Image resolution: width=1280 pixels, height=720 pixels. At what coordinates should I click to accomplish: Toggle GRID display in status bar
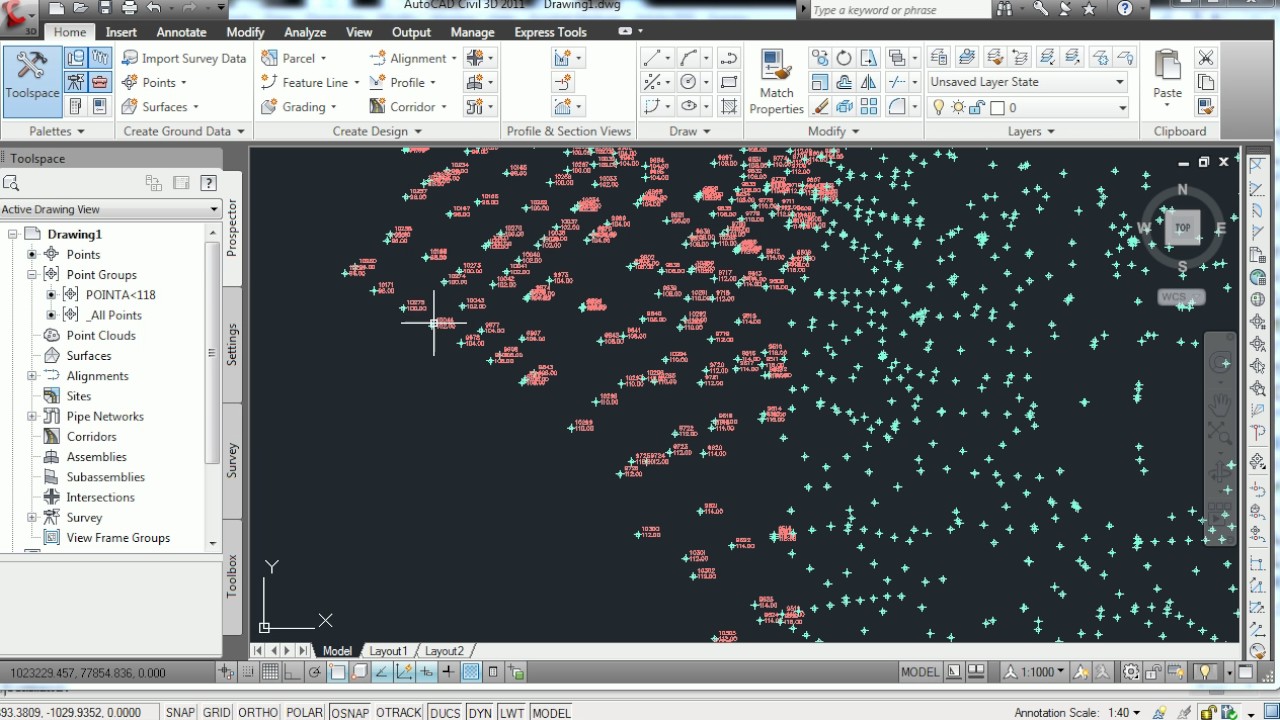(x=217, y=713)
